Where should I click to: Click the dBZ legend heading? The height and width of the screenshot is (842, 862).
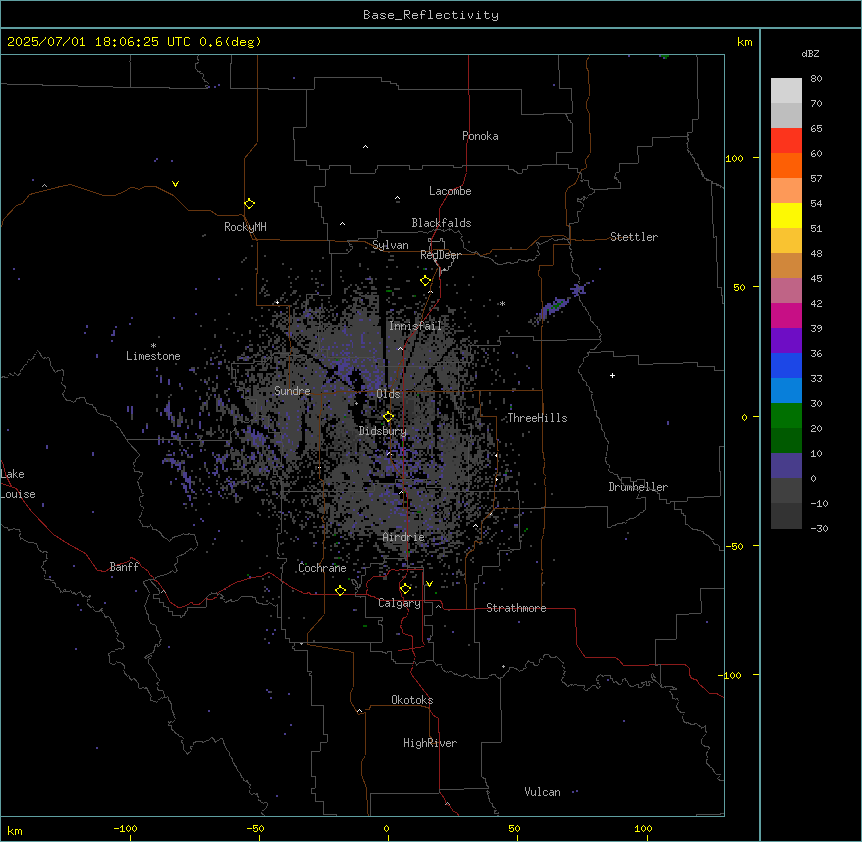[x=810, y=53]
